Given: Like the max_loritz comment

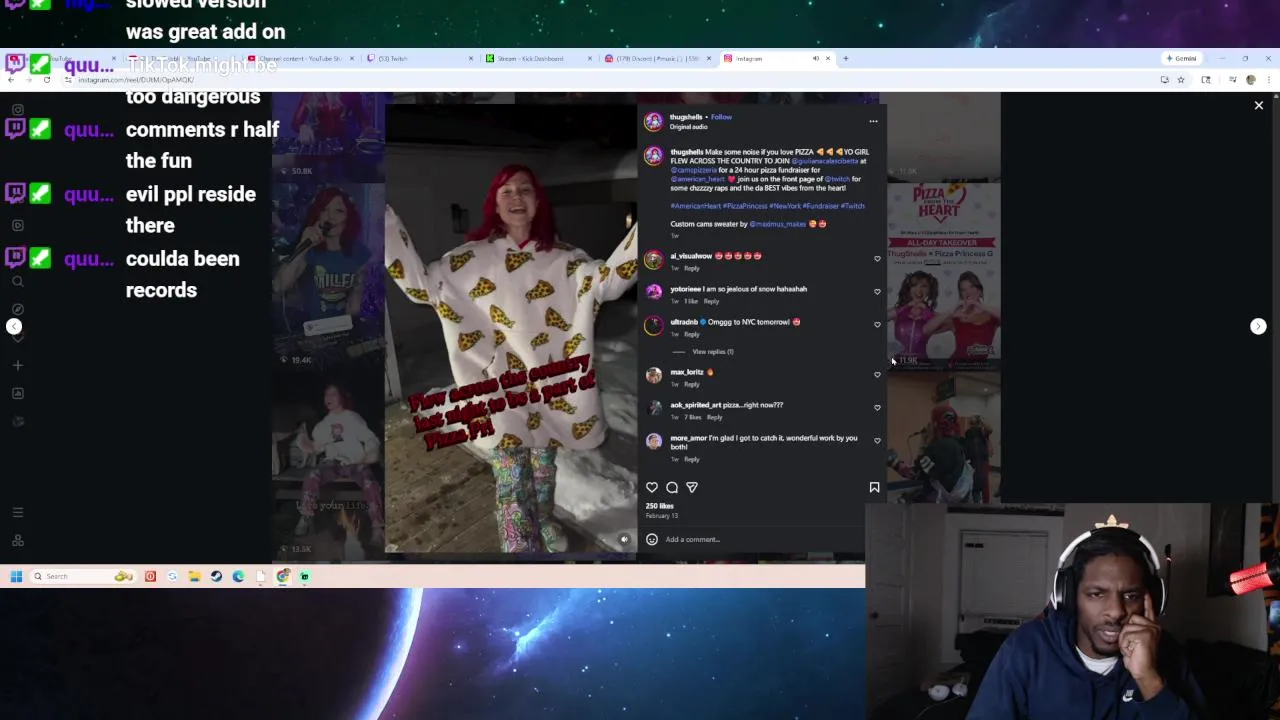Looking at the screenshot, I should point(877,375).
